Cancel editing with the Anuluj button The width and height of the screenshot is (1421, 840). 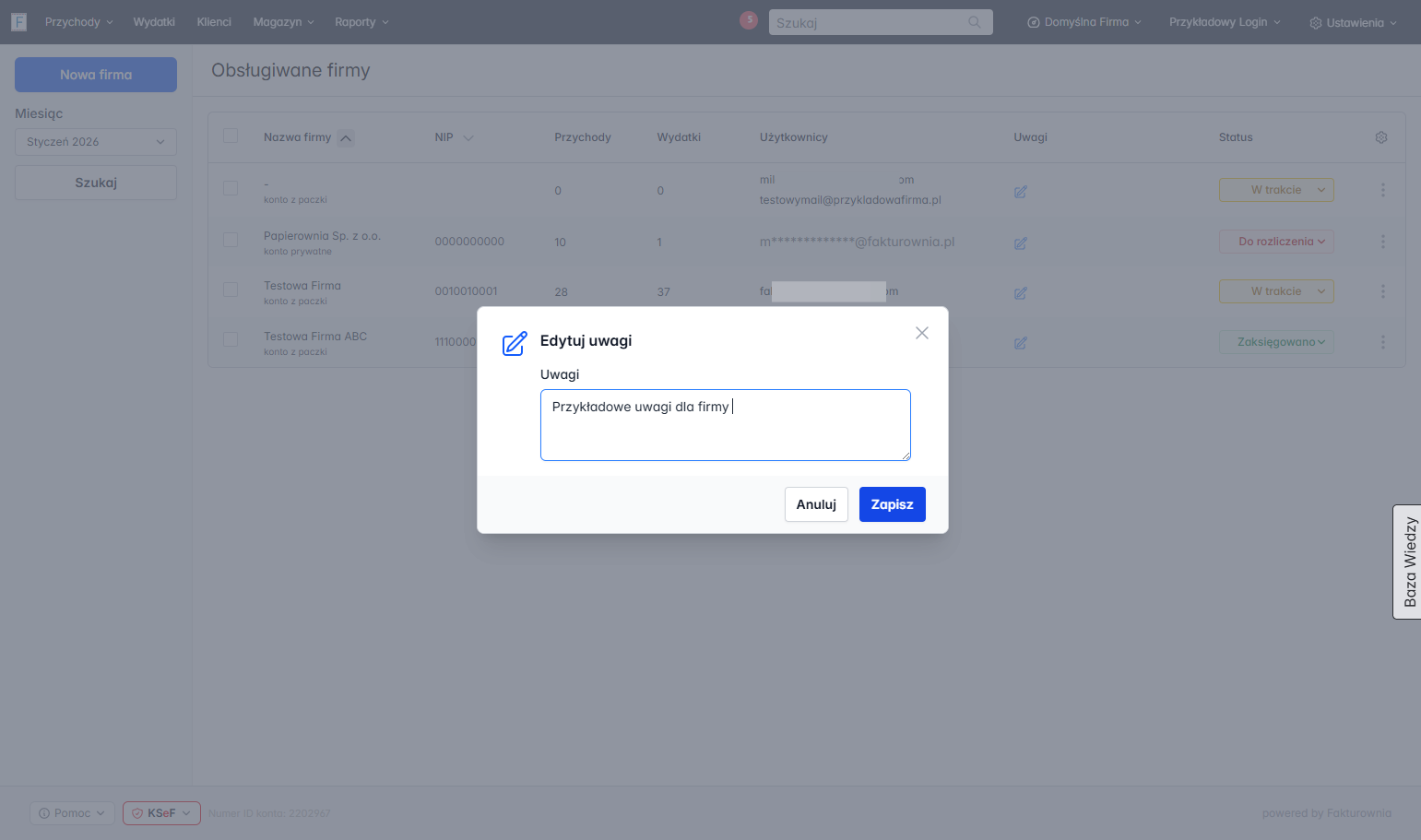pyautogui.click(x=816, y=504)
